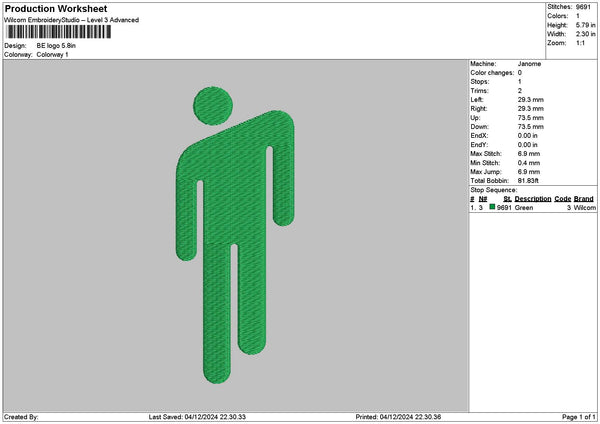Click the 'Colorway 1' value
This screenshot has width=600, height=424.
click(x=52, y=55)
